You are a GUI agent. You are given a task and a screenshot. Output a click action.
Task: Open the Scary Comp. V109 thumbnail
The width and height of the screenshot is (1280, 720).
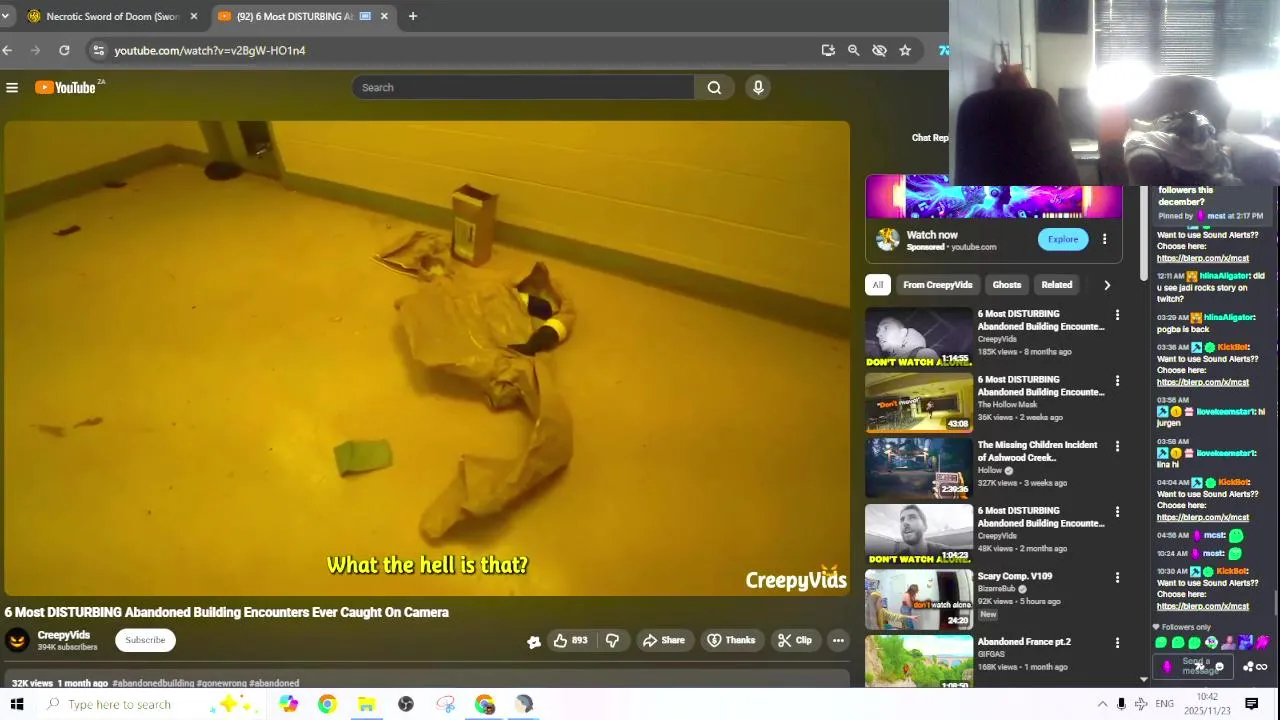pyautogui.click(x=919, y=599)
